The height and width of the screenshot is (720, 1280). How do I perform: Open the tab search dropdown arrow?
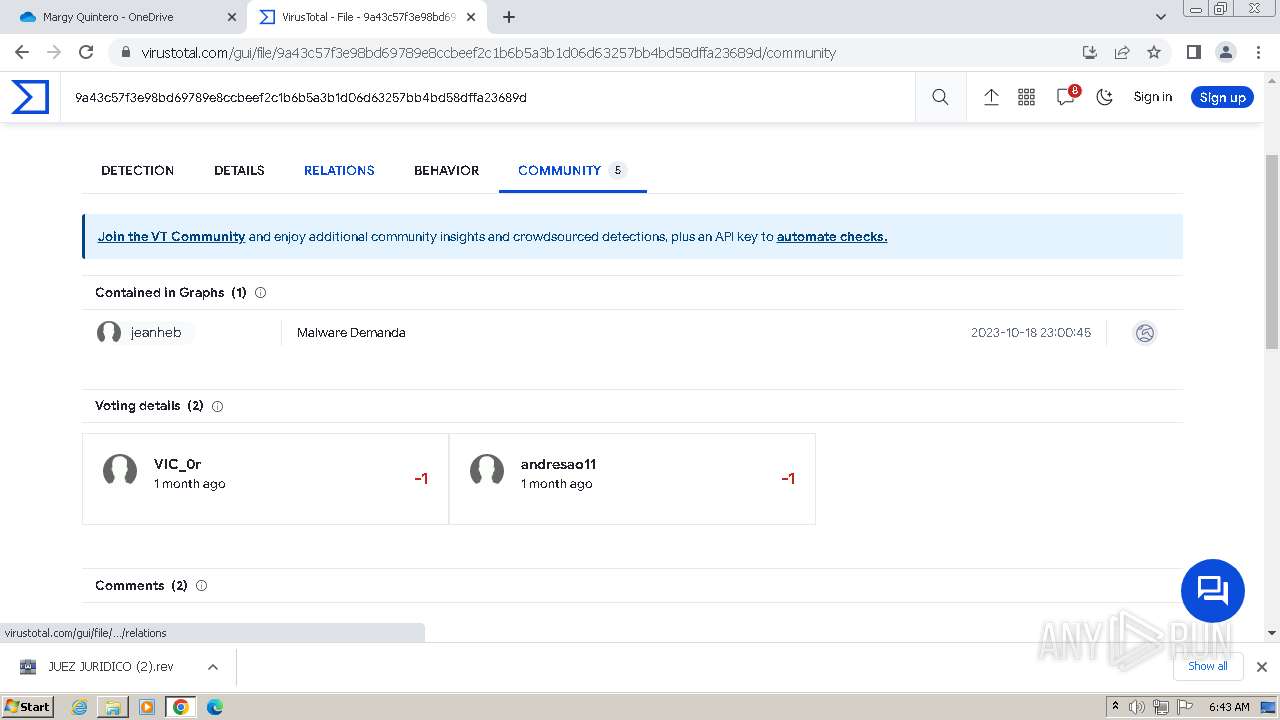click(x=1161, y=17)
